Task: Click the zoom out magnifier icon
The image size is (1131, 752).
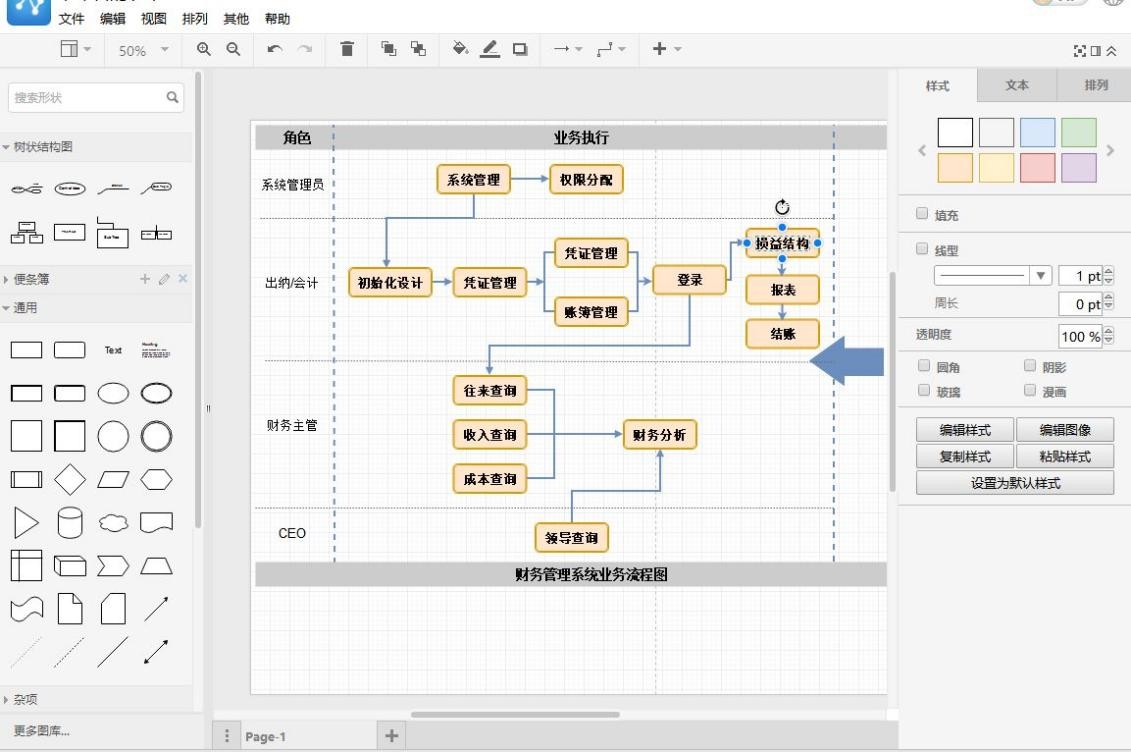Action: pos(232,49)
